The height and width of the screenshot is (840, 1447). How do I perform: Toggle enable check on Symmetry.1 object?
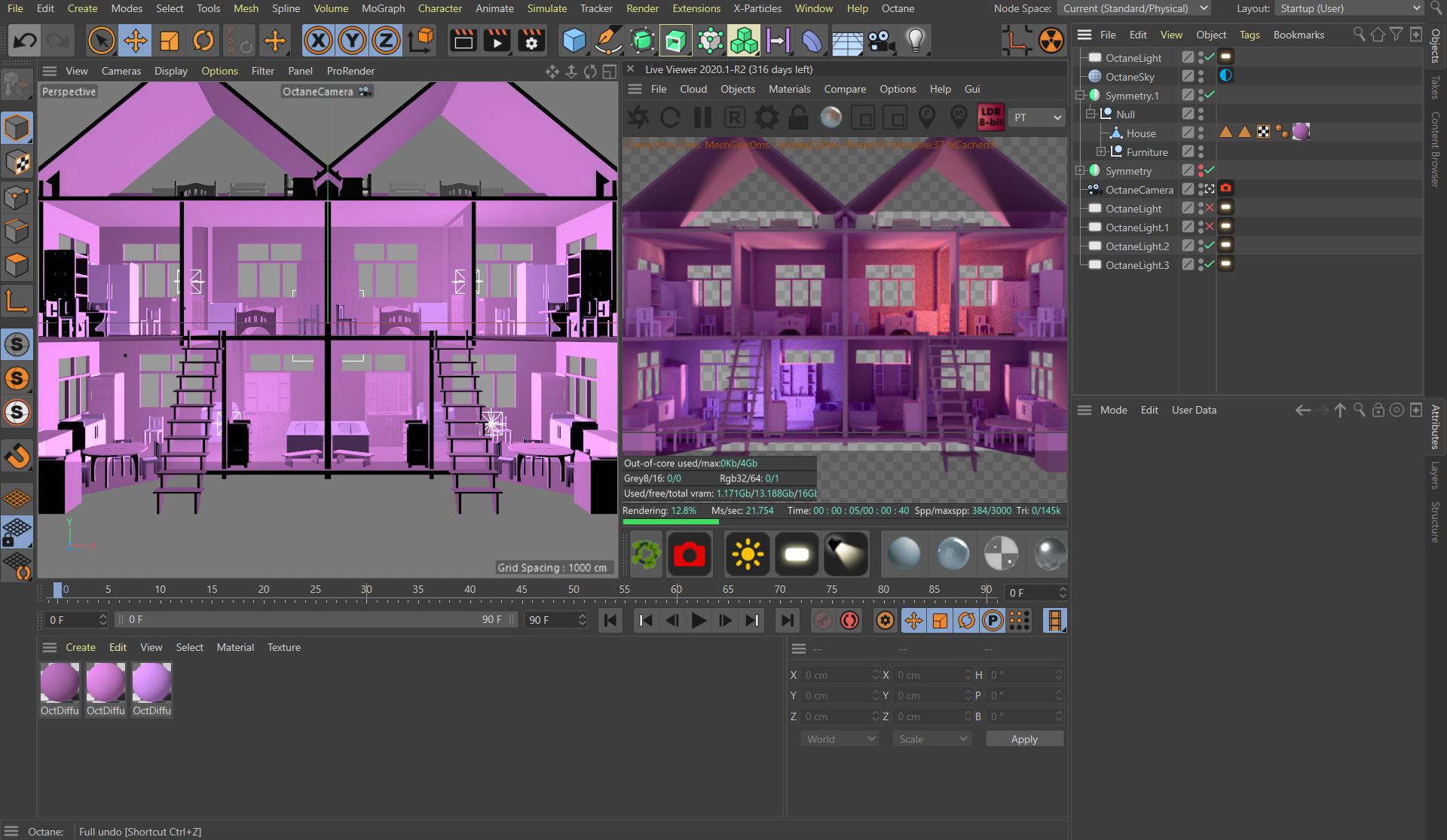[x=1209, y=95]
